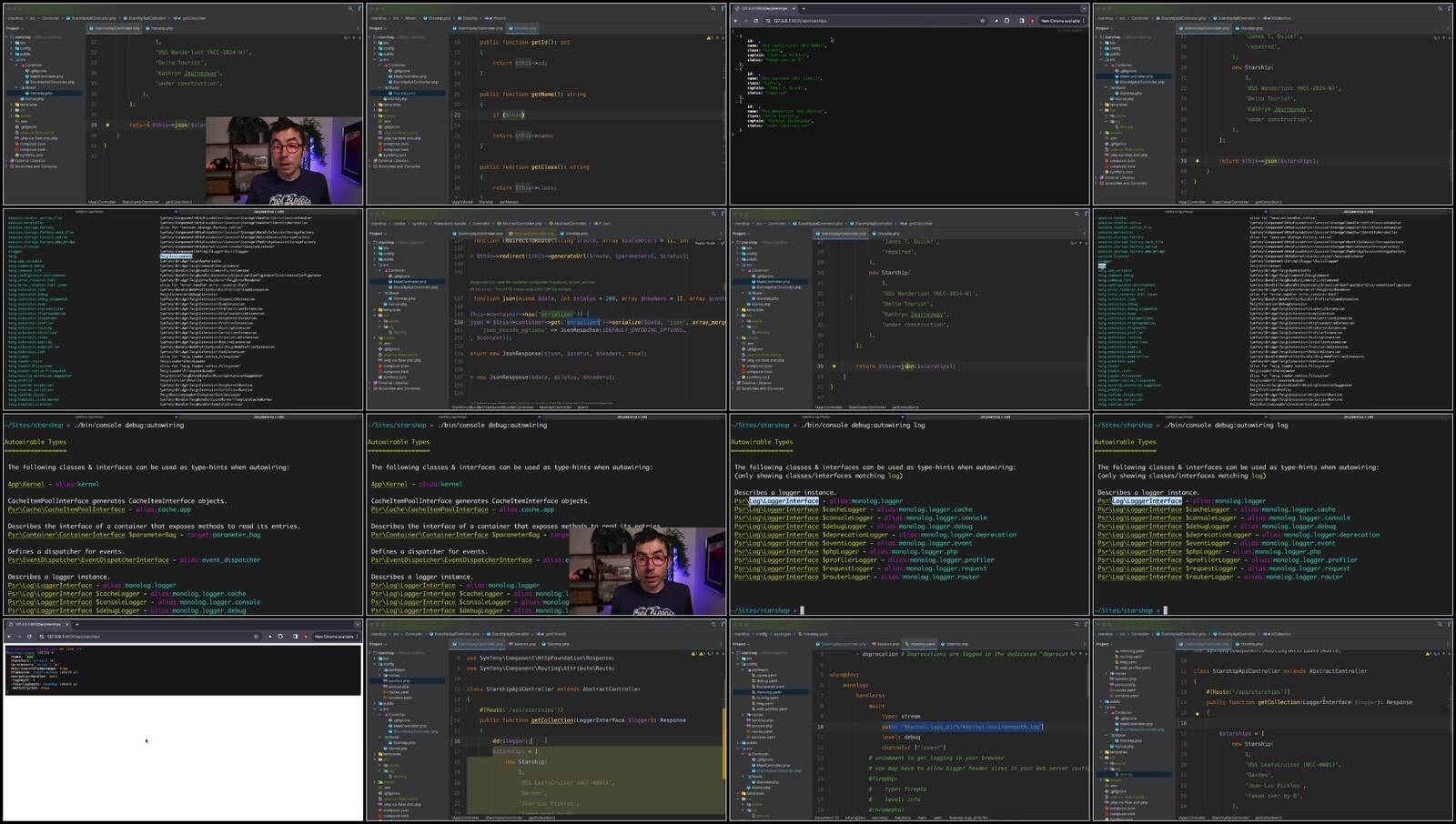The image size is (1456, 824).
Task: Click the search magnifier in the top-right IDE
Action: point(1440,8)
